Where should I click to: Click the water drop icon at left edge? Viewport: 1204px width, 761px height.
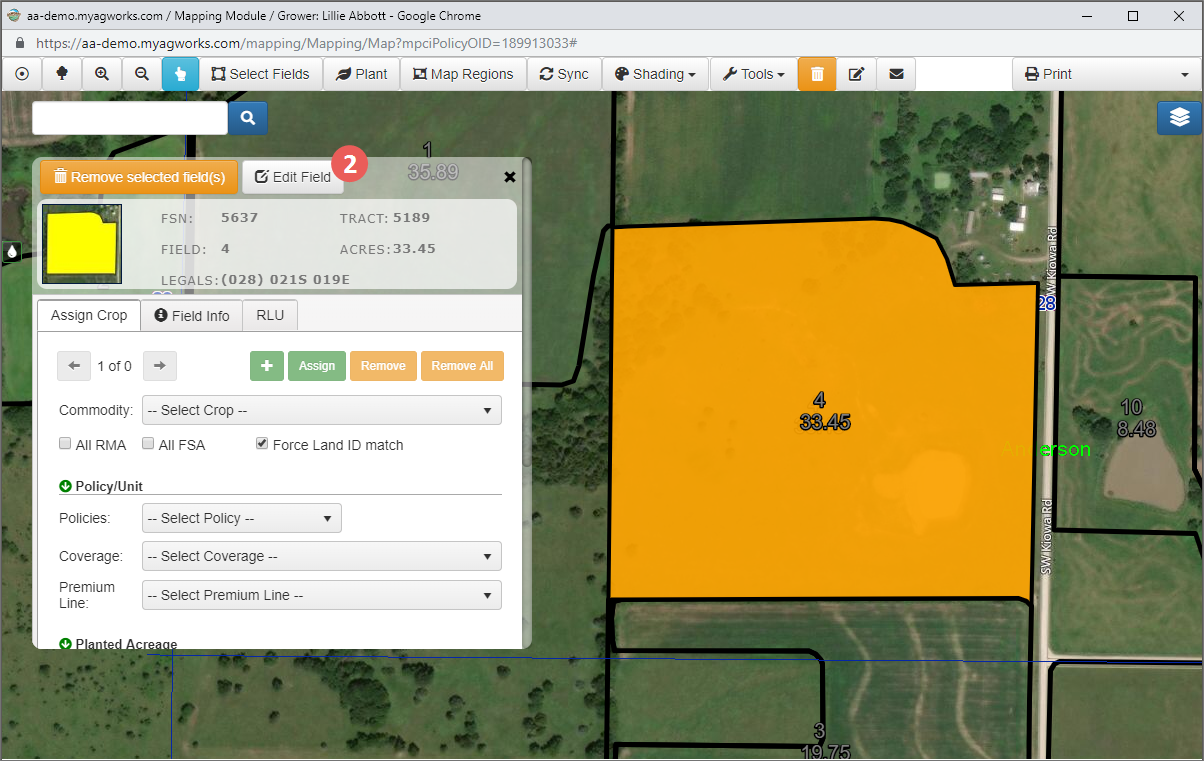click(12, 253)
